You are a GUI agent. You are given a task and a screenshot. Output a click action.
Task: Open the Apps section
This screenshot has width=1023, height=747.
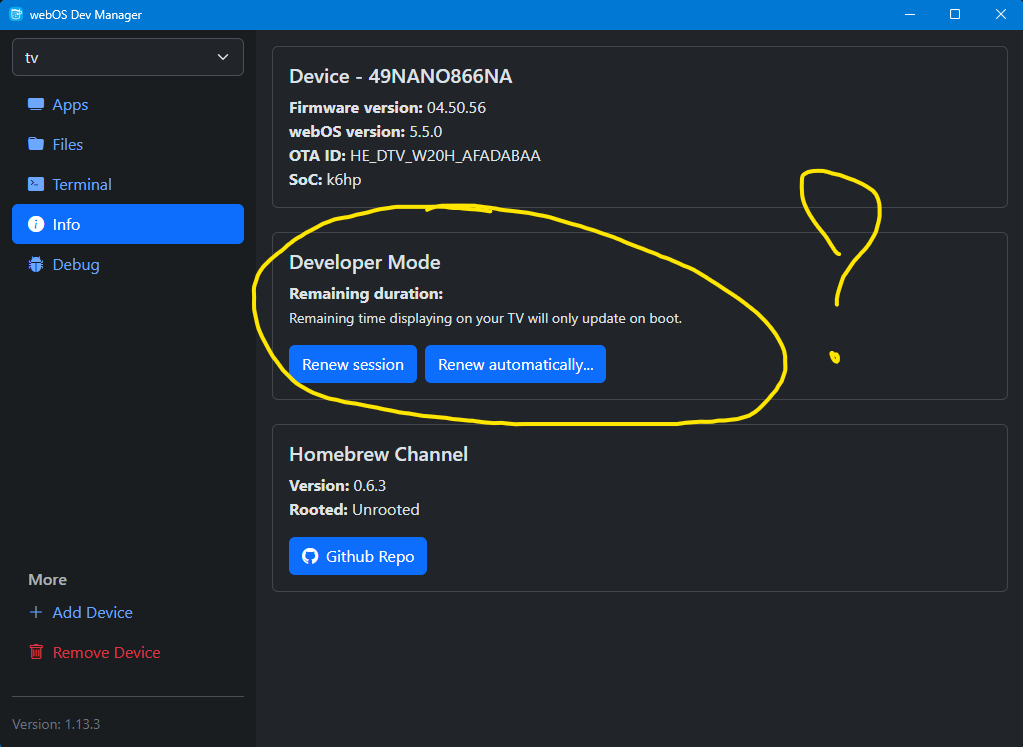70,105
